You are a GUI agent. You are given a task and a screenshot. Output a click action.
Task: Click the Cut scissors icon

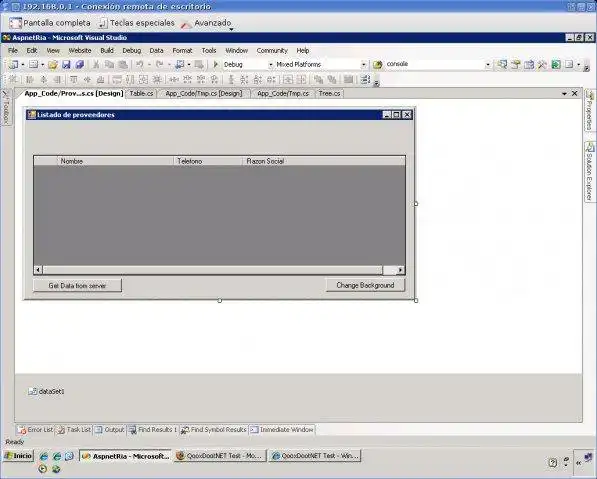pos(96,65)
